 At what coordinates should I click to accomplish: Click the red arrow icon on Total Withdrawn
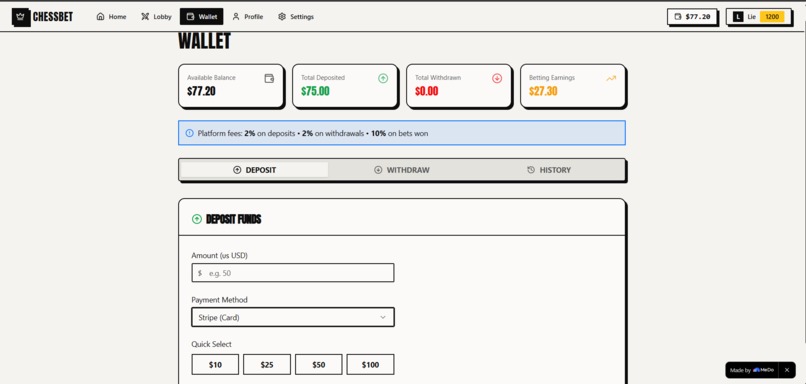(x=497, y=78)
